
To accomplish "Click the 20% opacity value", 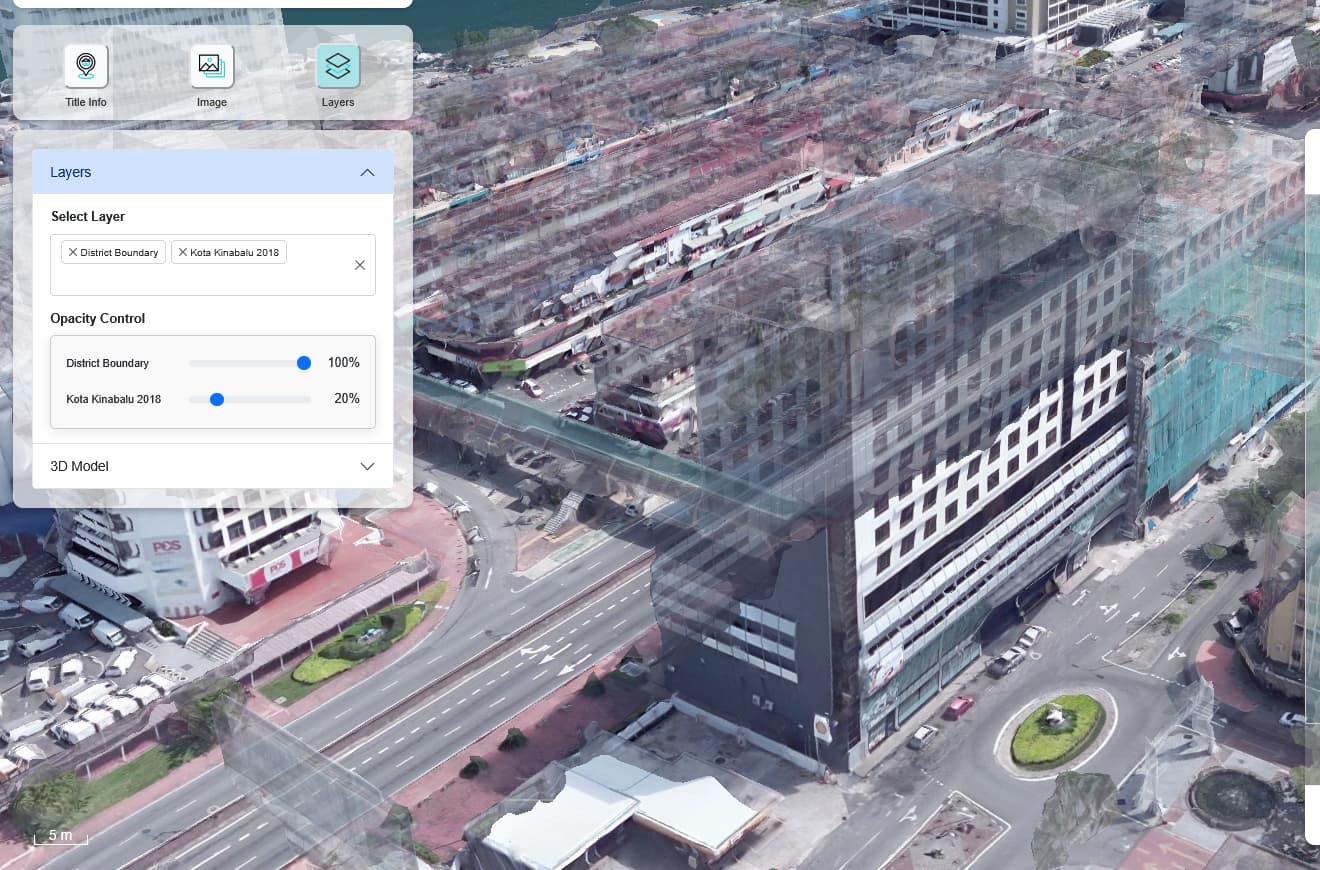I will [x=347, y=398].
